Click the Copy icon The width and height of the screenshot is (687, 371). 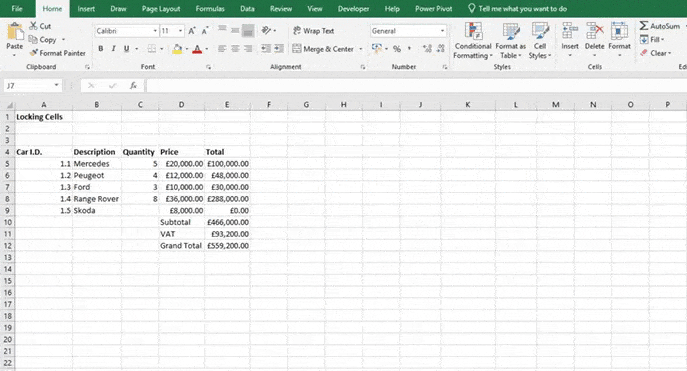point(33,39)
